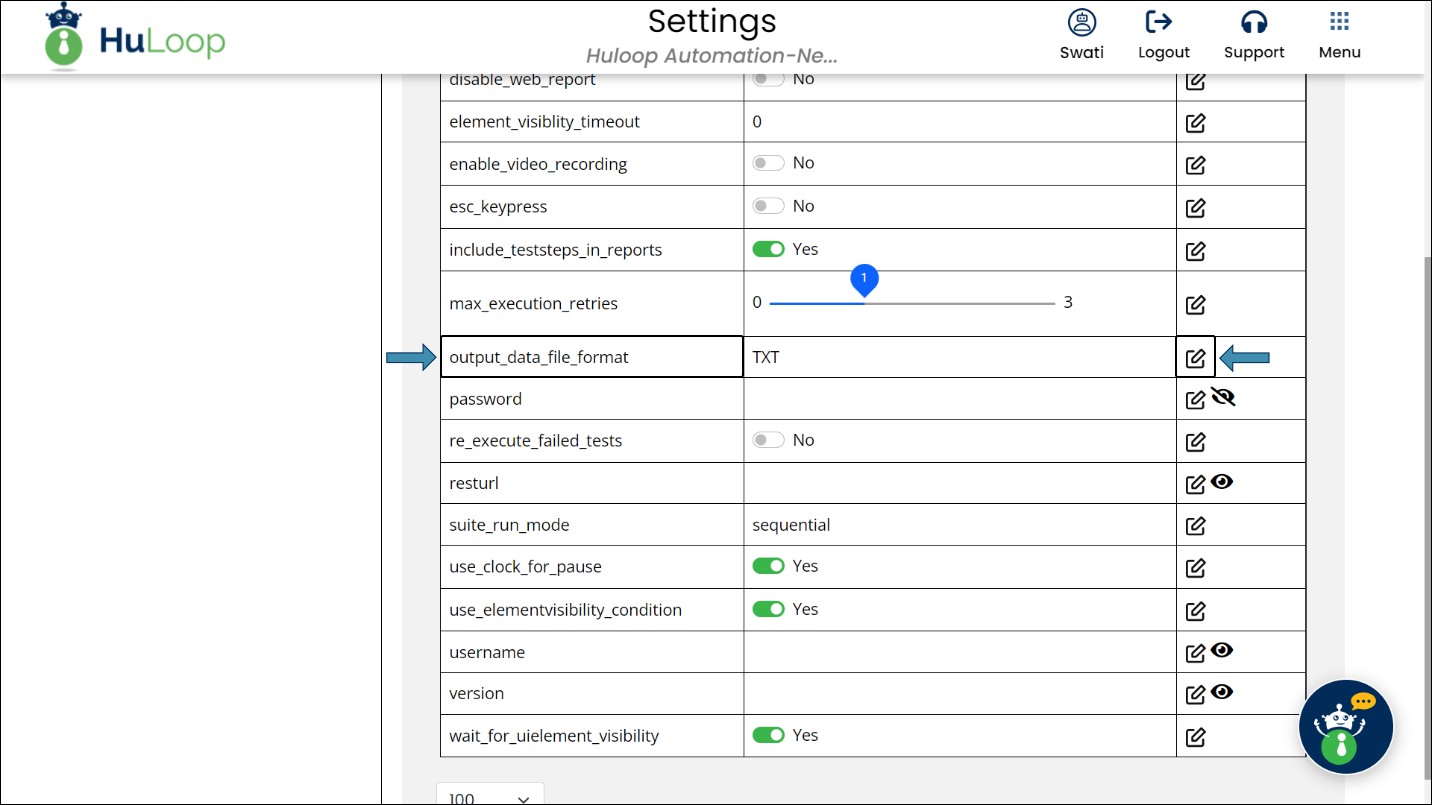Open the chatbot assistant bubble
Viewport: 1432px width, 805px height.
1345,727
